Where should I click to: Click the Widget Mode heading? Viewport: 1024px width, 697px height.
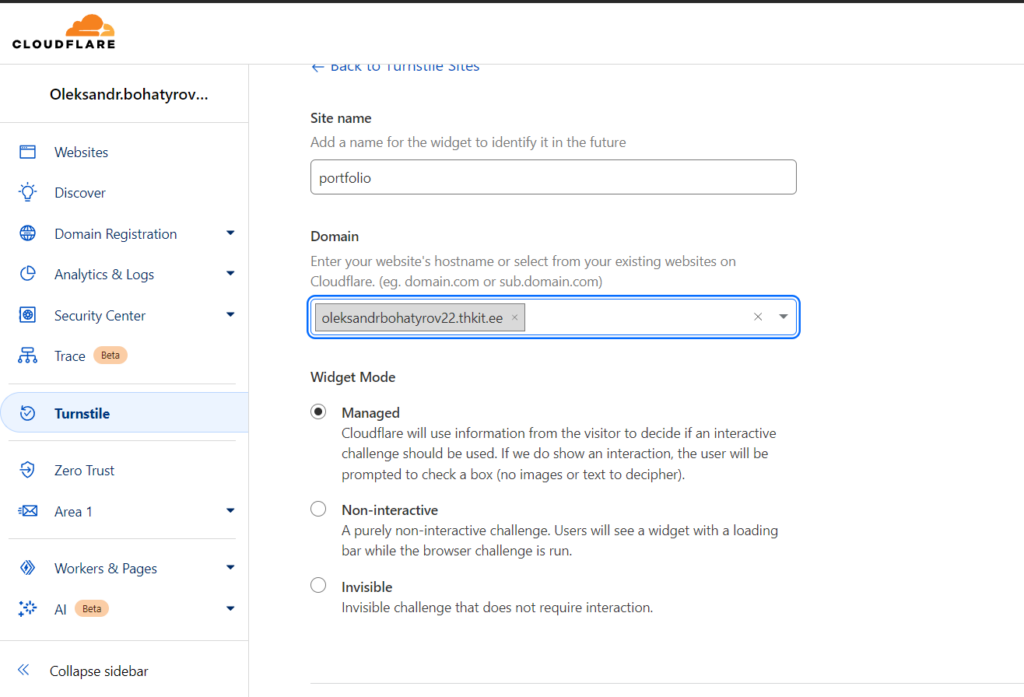click(353, 377)
